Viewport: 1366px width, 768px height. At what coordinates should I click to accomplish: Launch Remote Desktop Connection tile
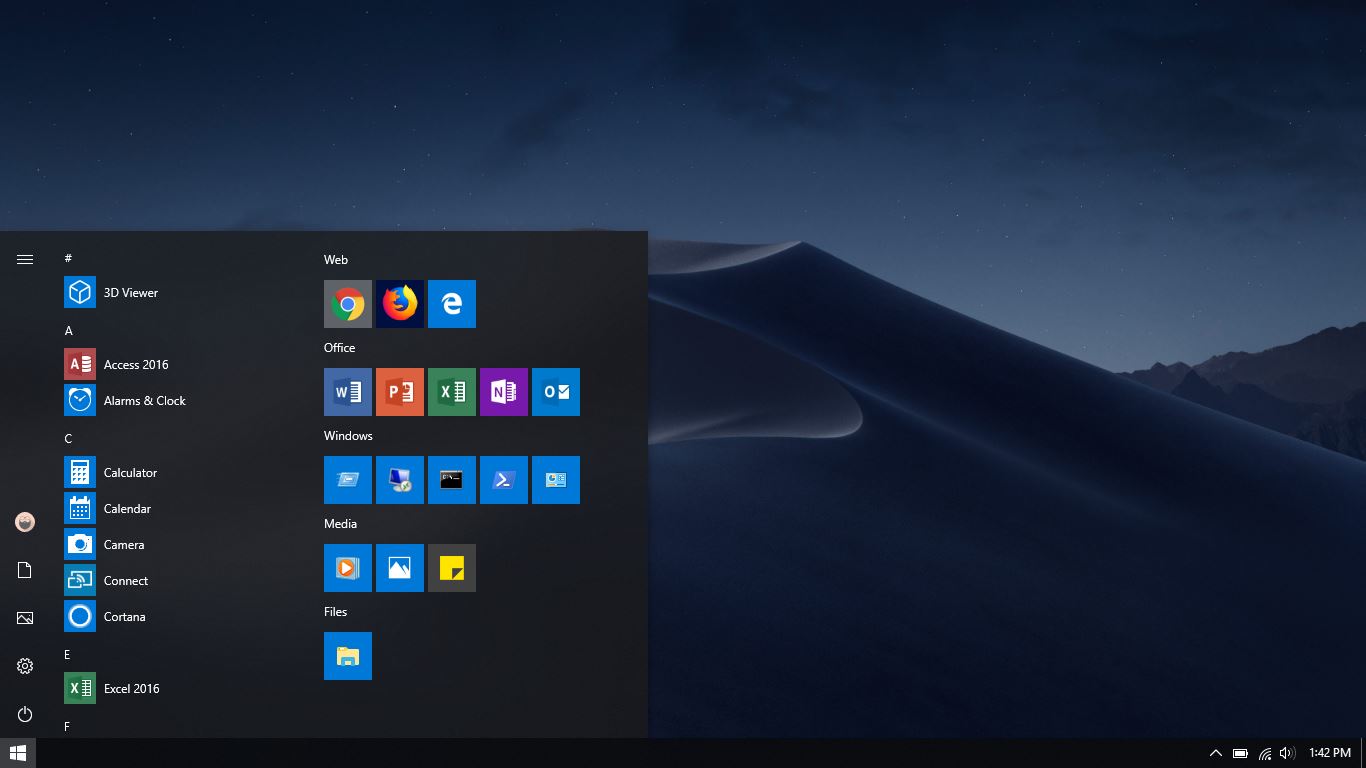(400, 480)
